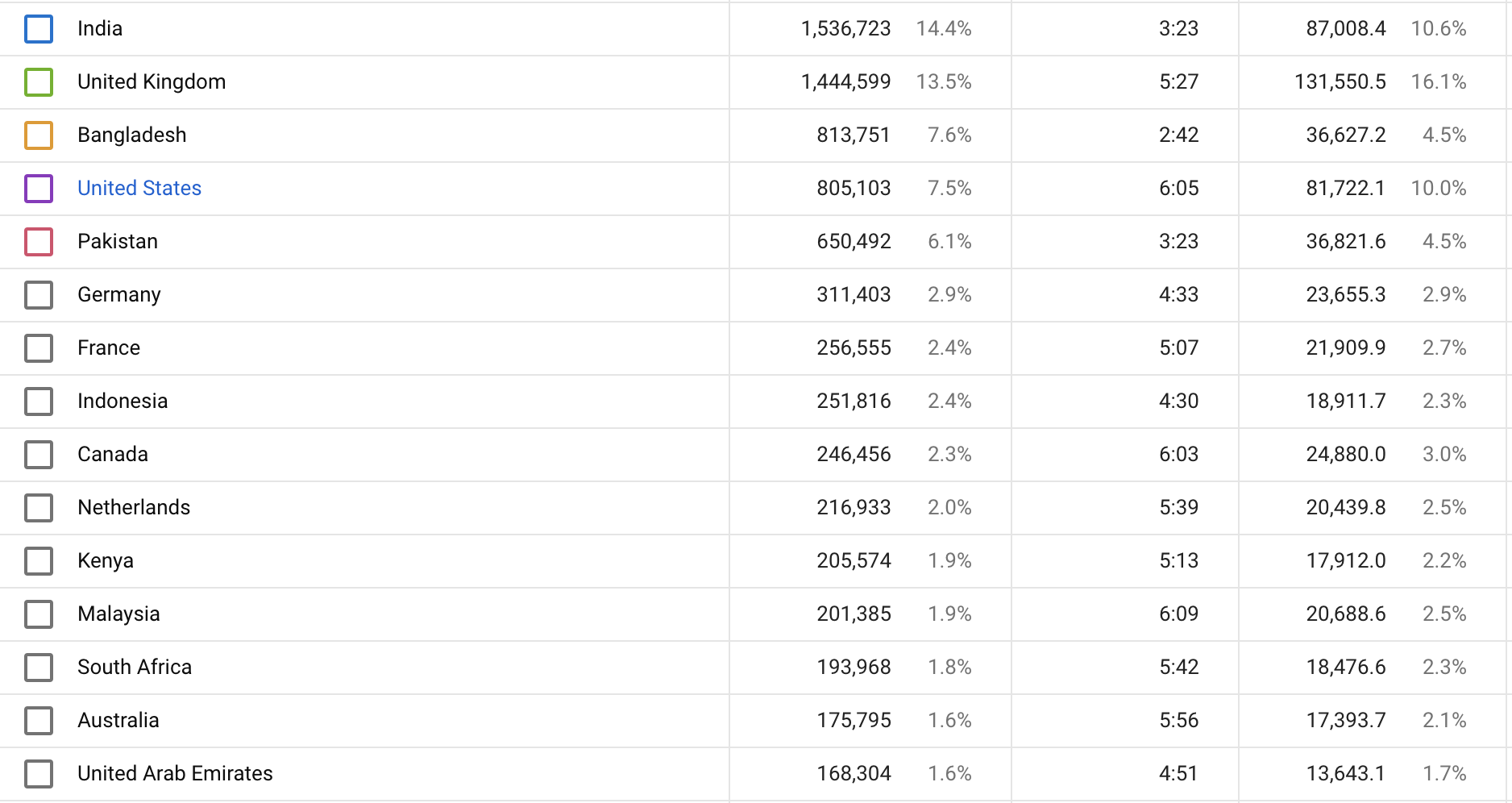Tick the Canada row checkbox
Screen dimensions: 1512x803
click(39, 455)
